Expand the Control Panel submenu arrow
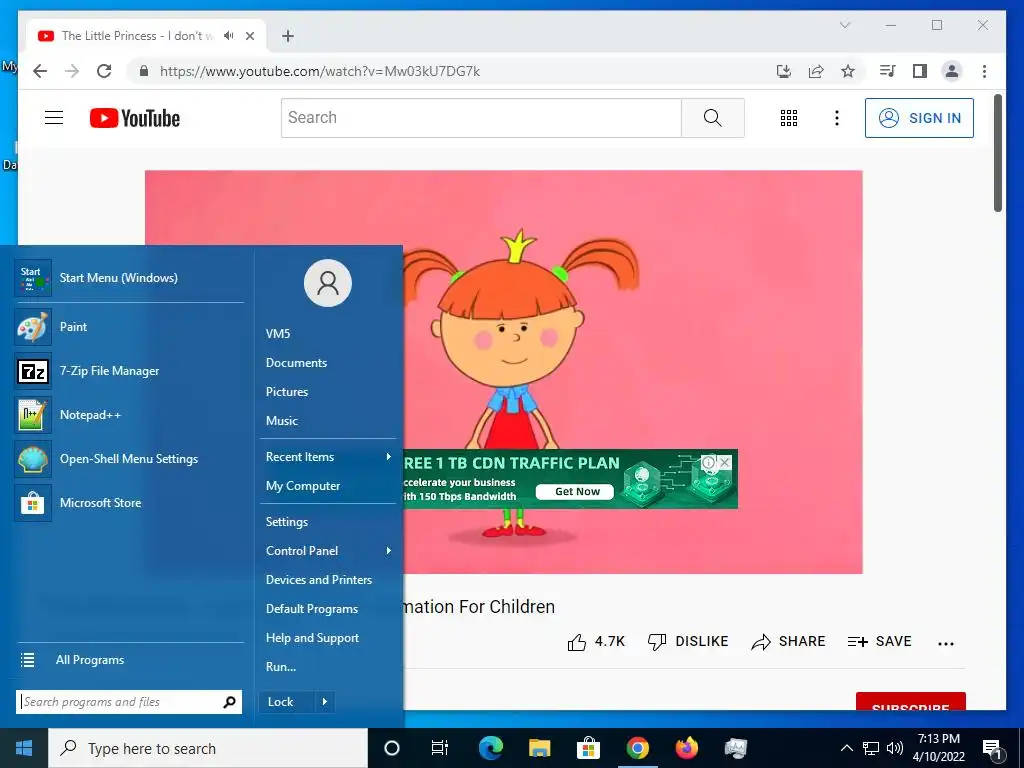Viewport: 1024px width, 768px height. click(x=389, y=551)
